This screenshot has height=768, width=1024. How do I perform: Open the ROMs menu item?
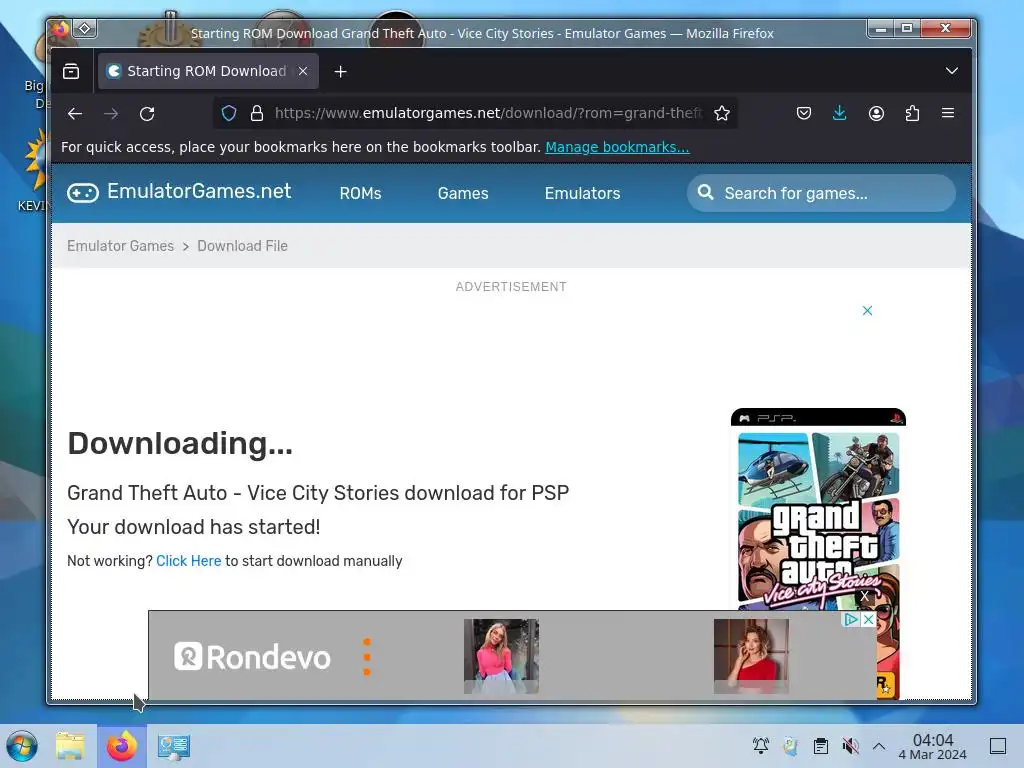point(360,193)
